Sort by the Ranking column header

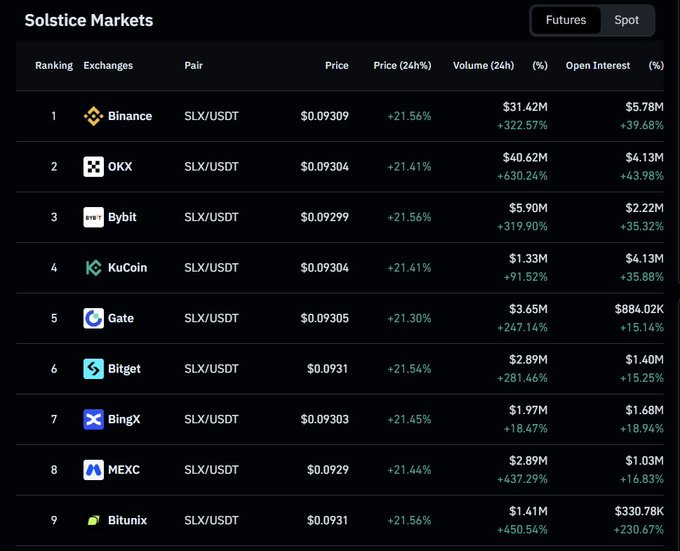point(54,65)
